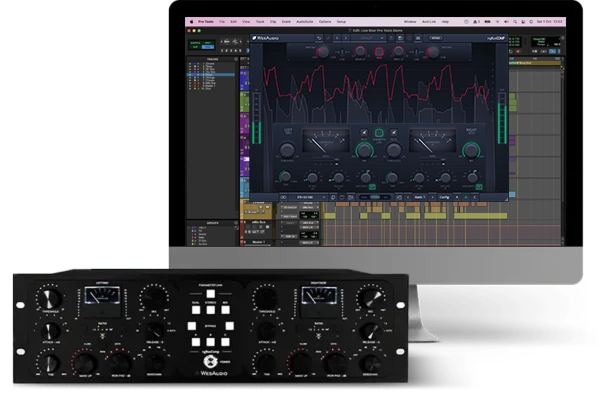Click the left red Iron Pad knob
Image resolution: width=600 pixels, height=404 pixels.
click(323, 52)
